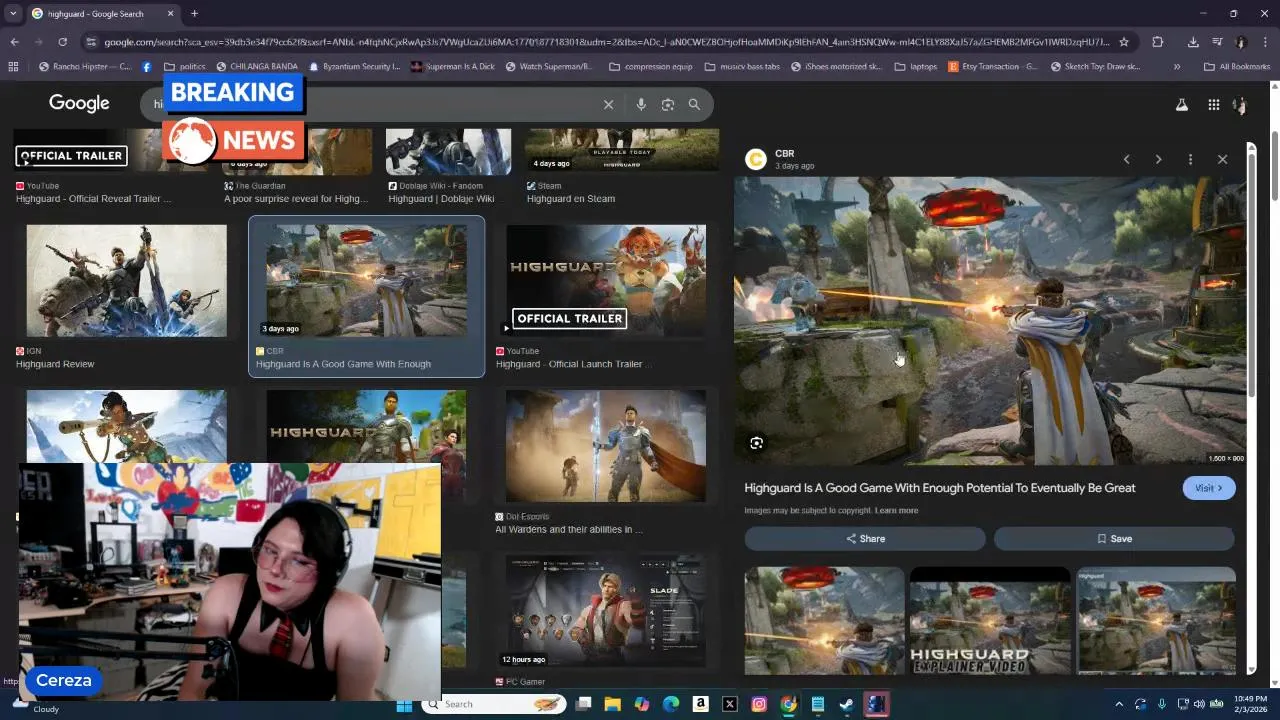This screenshot has width=1280, height=720.
Task: Open Steam from the taskbar
Action: click(x=846, y=704)
